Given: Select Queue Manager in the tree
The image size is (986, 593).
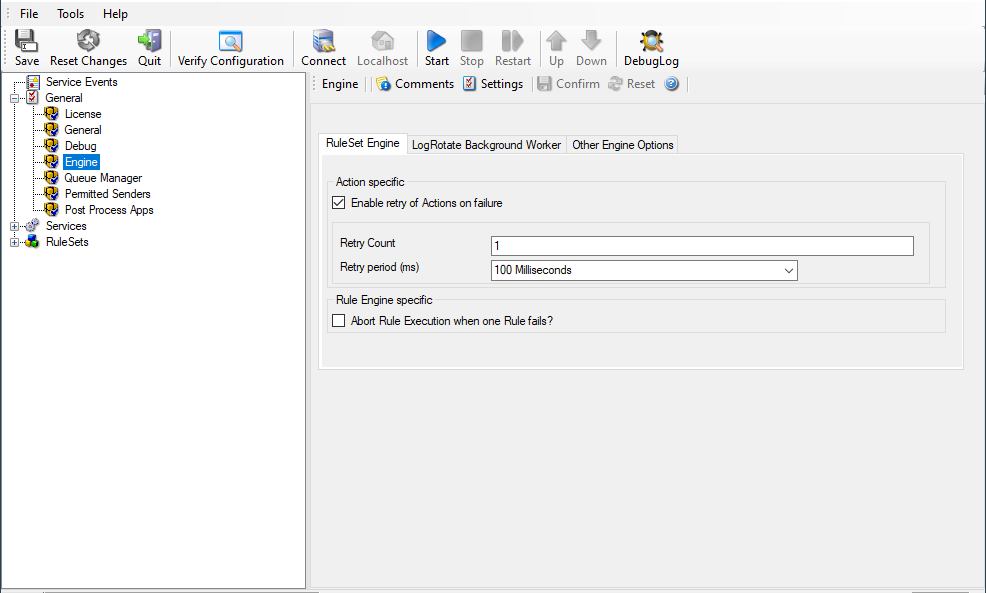Looking at the screenshot, I should pos(103,178).
